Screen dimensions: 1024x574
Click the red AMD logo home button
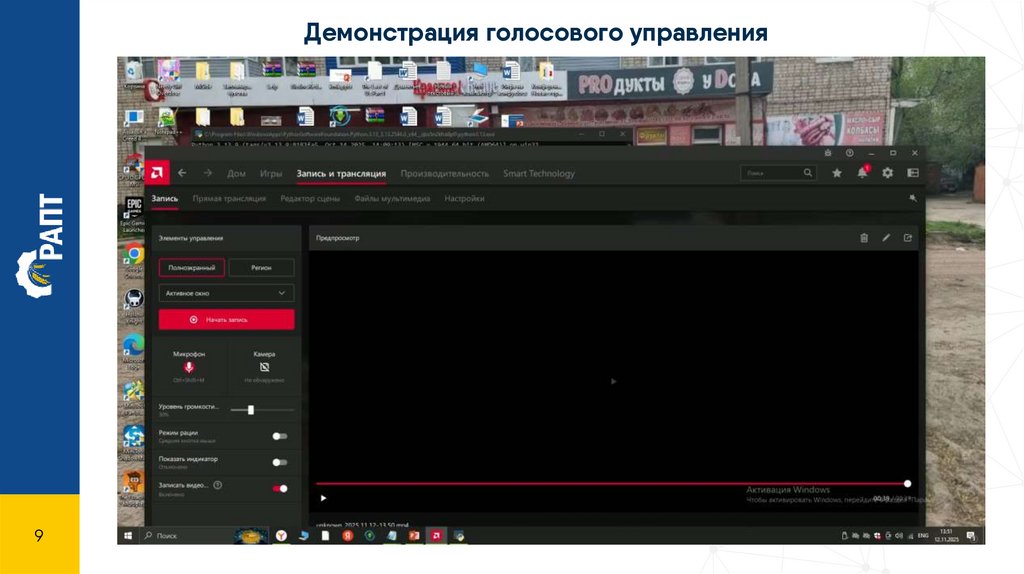[157, 173]
